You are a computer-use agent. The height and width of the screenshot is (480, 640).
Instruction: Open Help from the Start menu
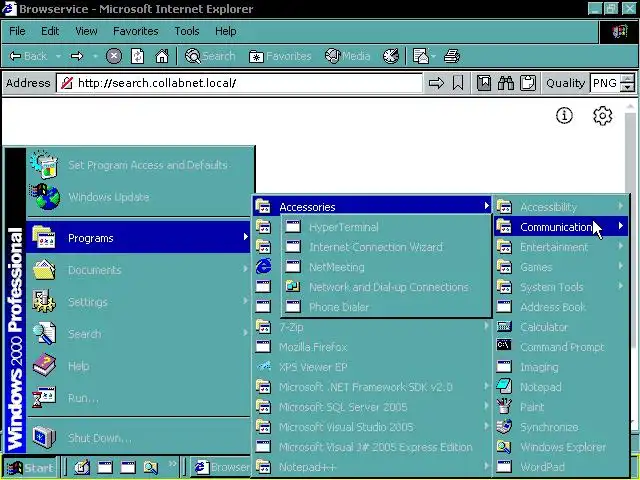pyautogui.click(x=139, y=366)
